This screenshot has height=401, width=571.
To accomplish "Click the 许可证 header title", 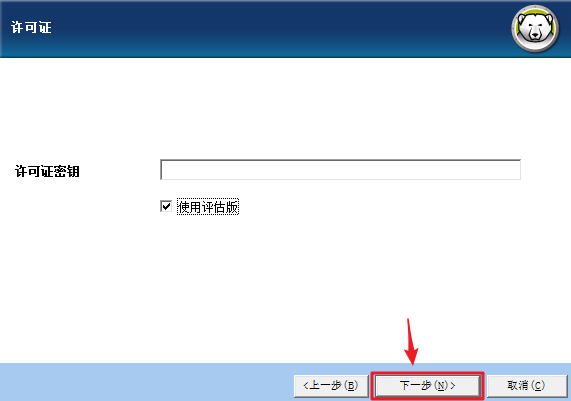I will 31,28.
